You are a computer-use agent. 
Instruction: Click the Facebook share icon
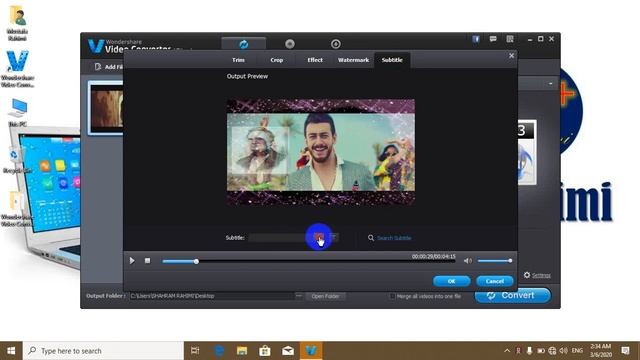pyautogui.click(x=476, y=39)
